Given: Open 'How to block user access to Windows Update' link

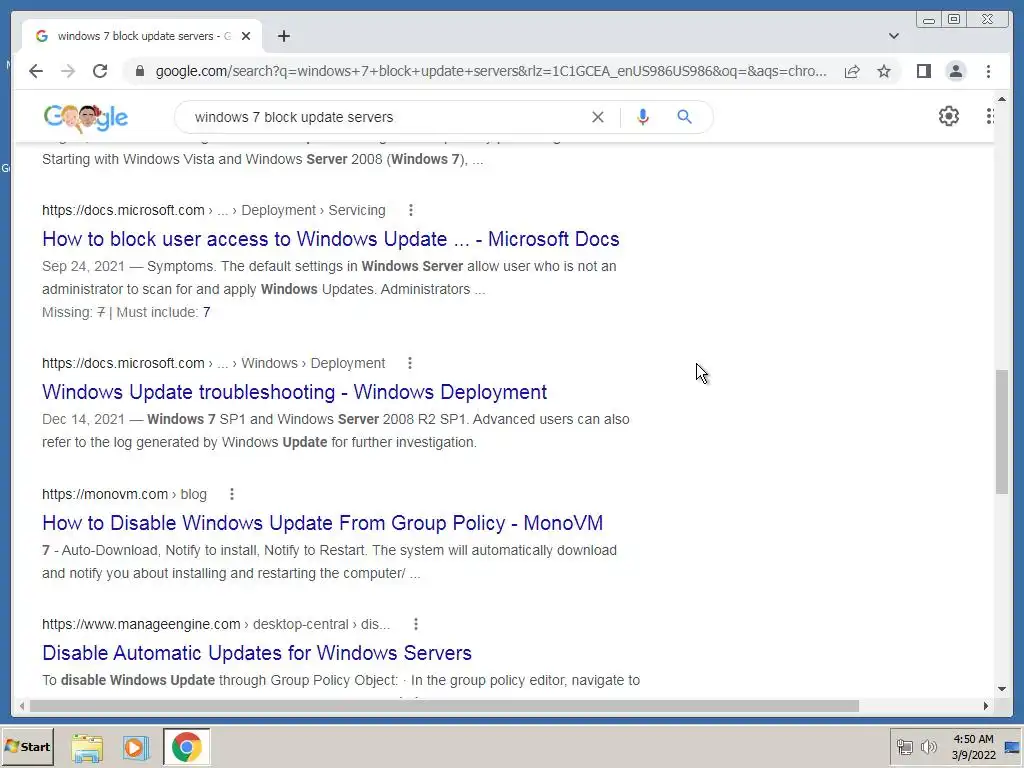Looking at the screenshot, I should 330,239.
